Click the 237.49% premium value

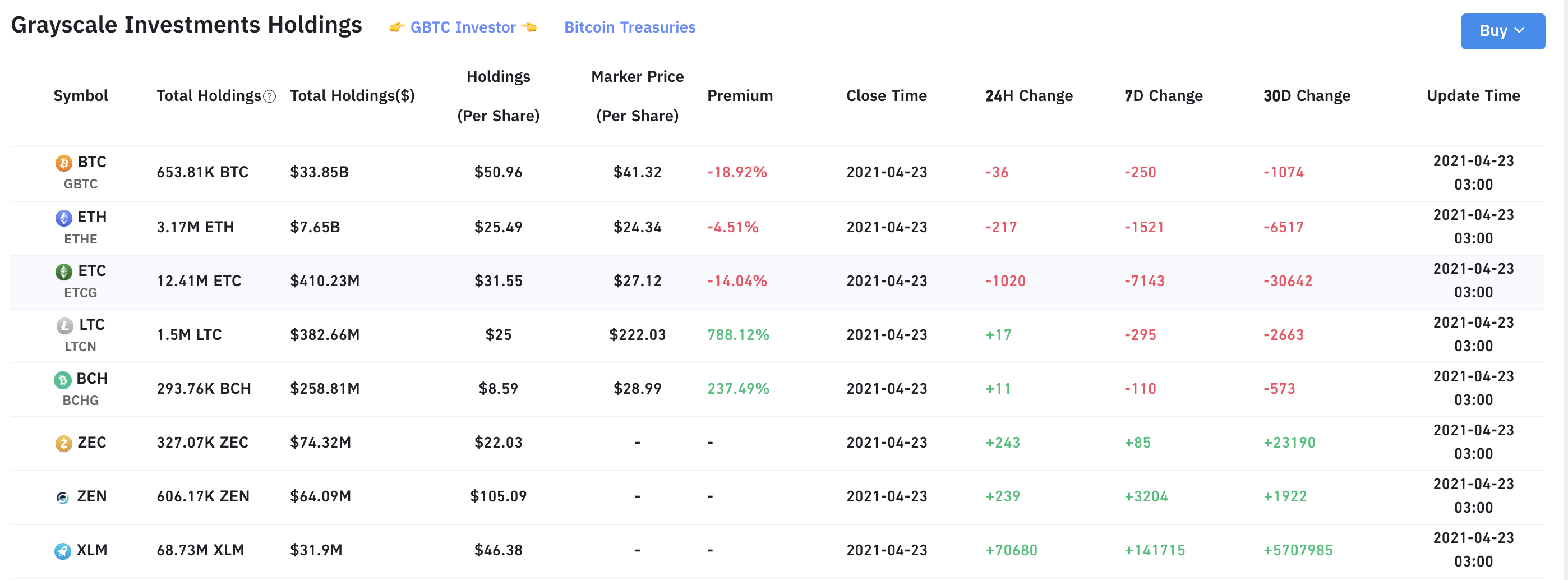[739, 388]
